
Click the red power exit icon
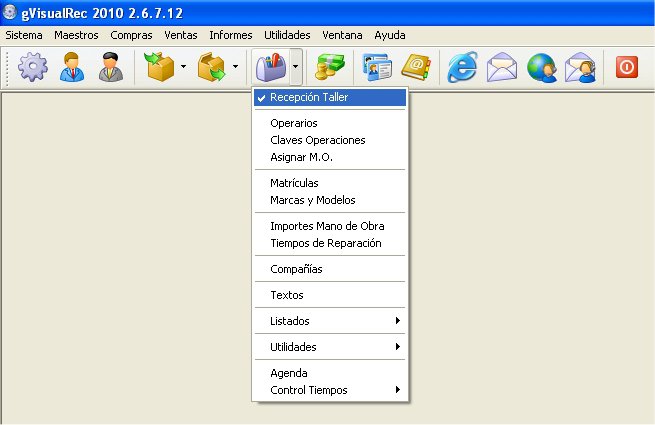coord(627,67)
